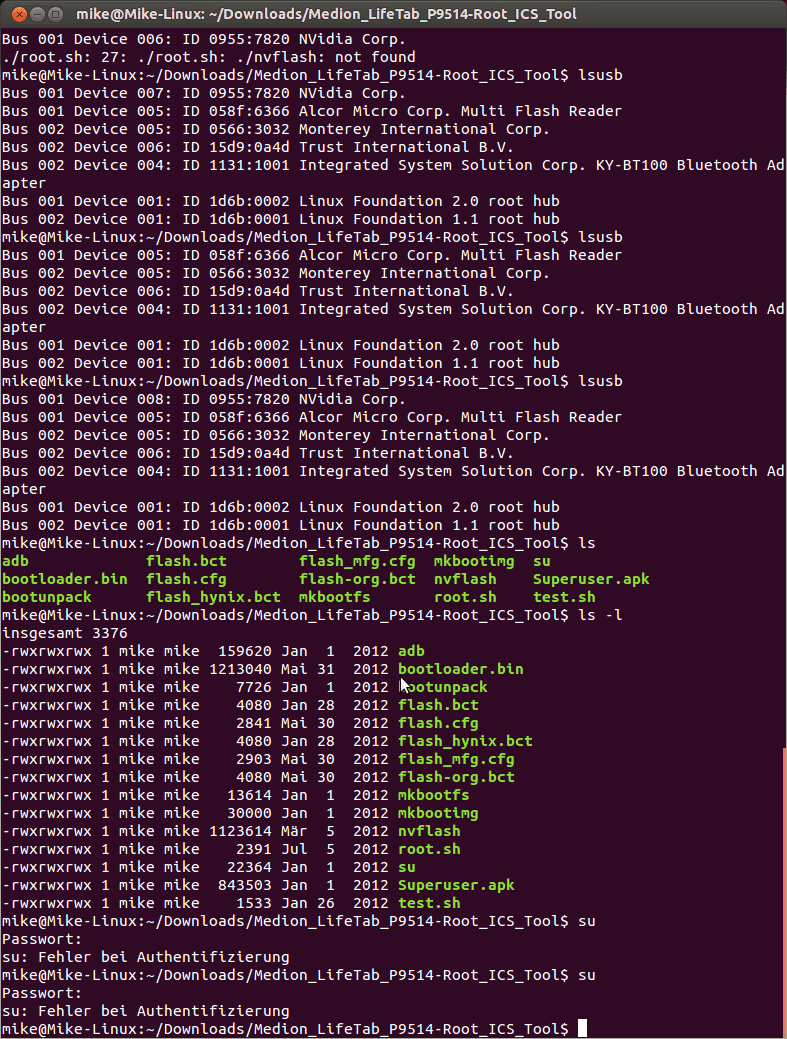Maximize the terminal window
The width and height of the screenshot is (787, 1039).
click(56, 14)
